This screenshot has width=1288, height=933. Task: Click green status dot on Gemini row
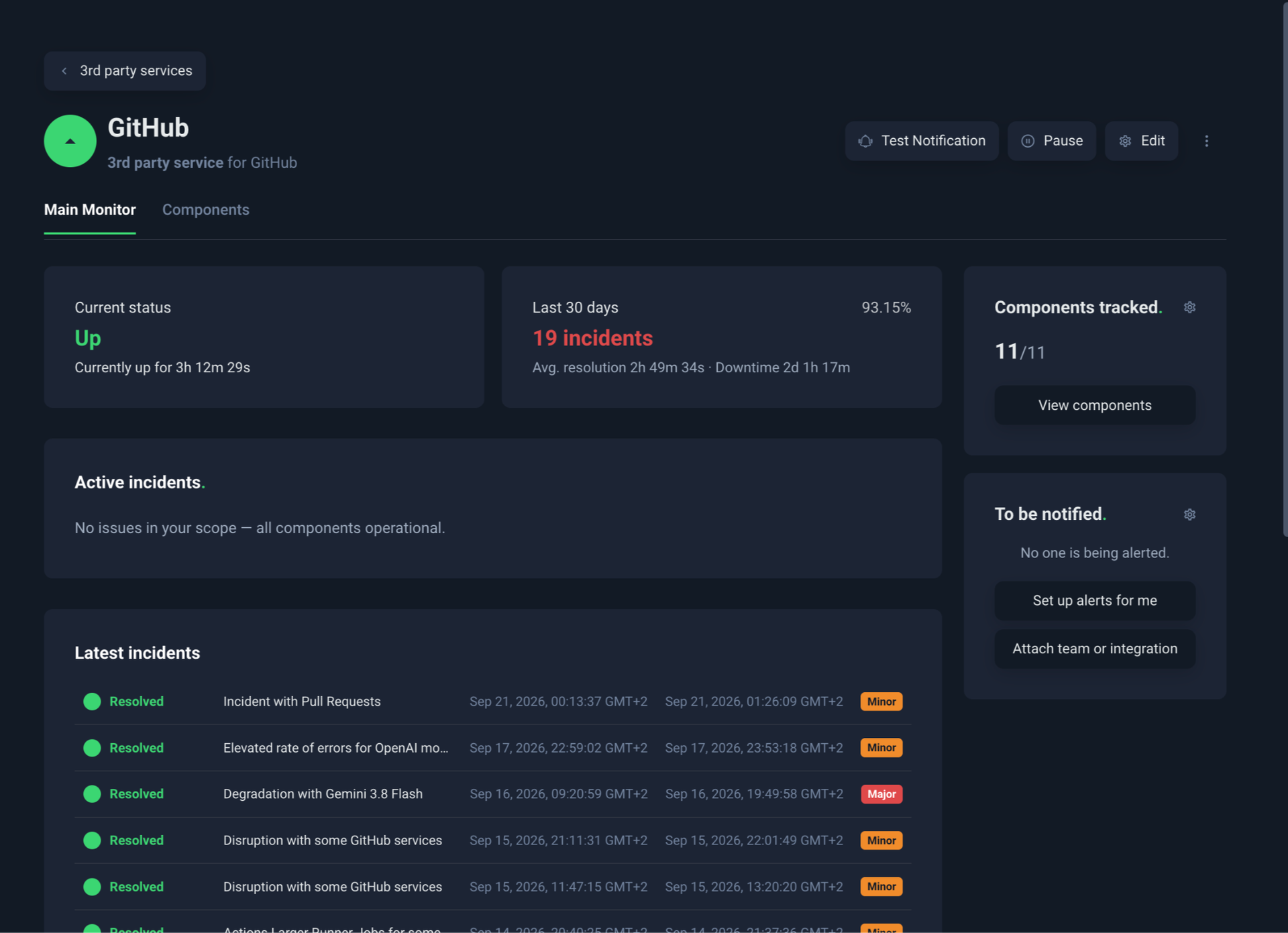pos(92,794)
